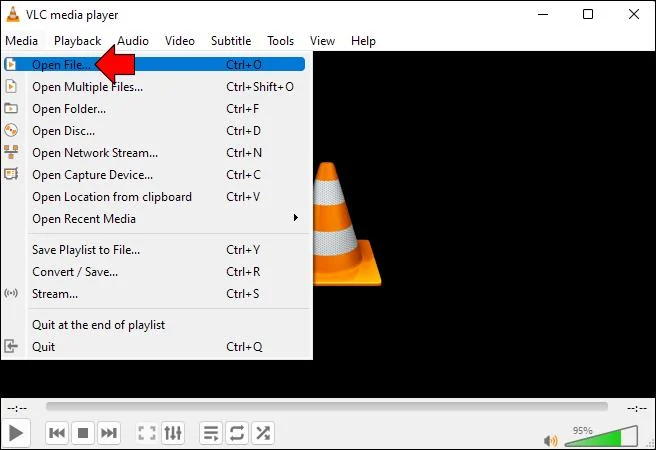Maximize the VLC window
Screen dimensions: 656x450
coord(588,14)
